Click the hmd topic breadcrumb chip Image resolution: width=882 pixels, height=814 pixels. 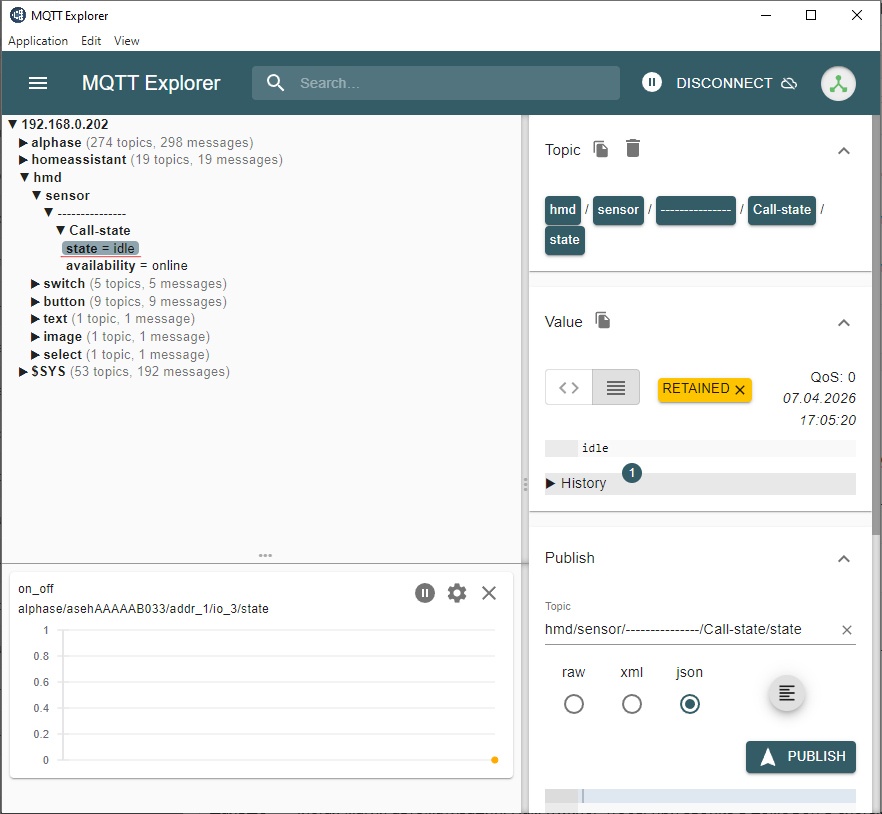[x=562, y=210]
